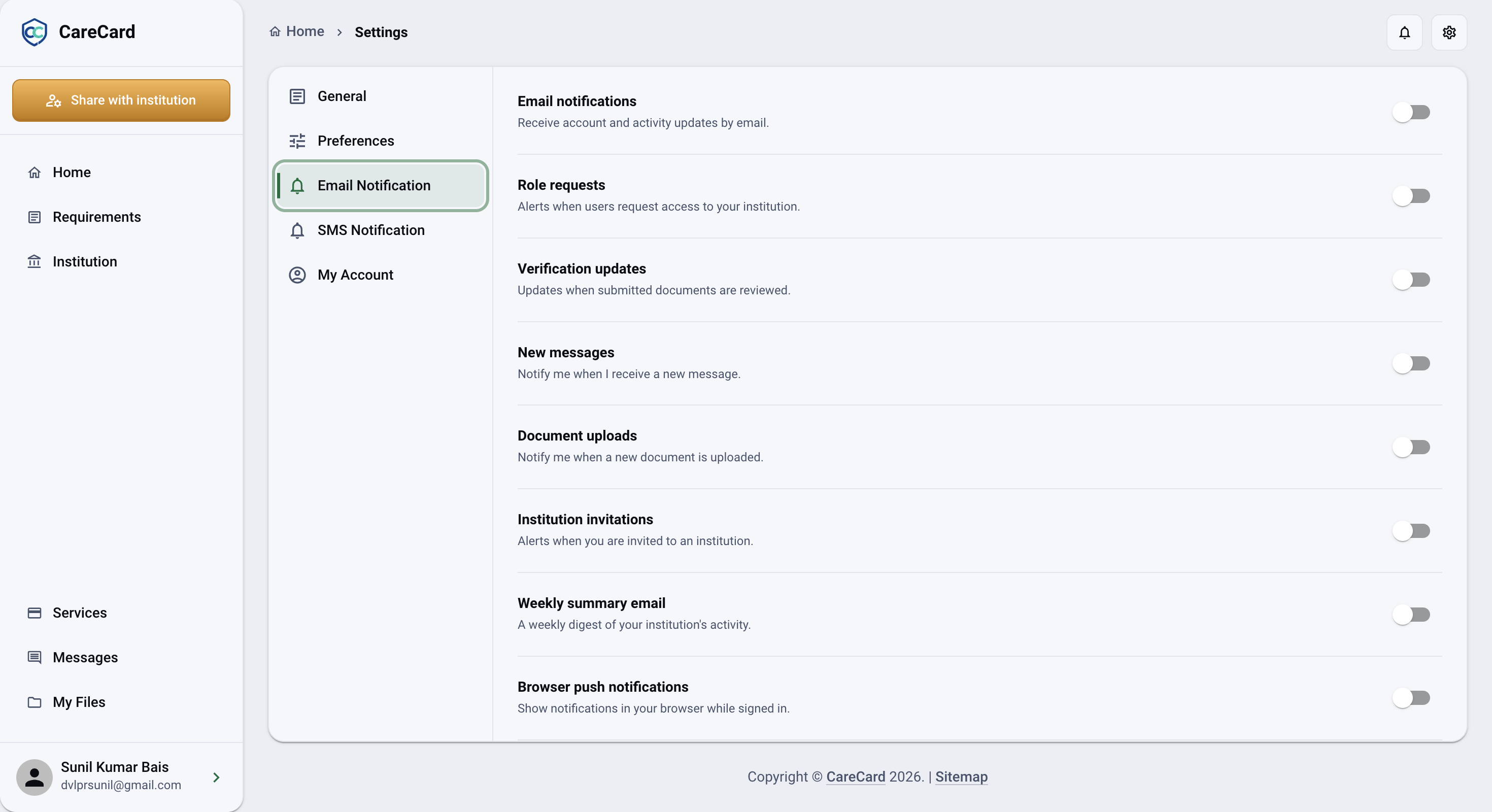Open Messages in the sidebar
Viewport: 1492px width, 812px height.
(121, 657)
